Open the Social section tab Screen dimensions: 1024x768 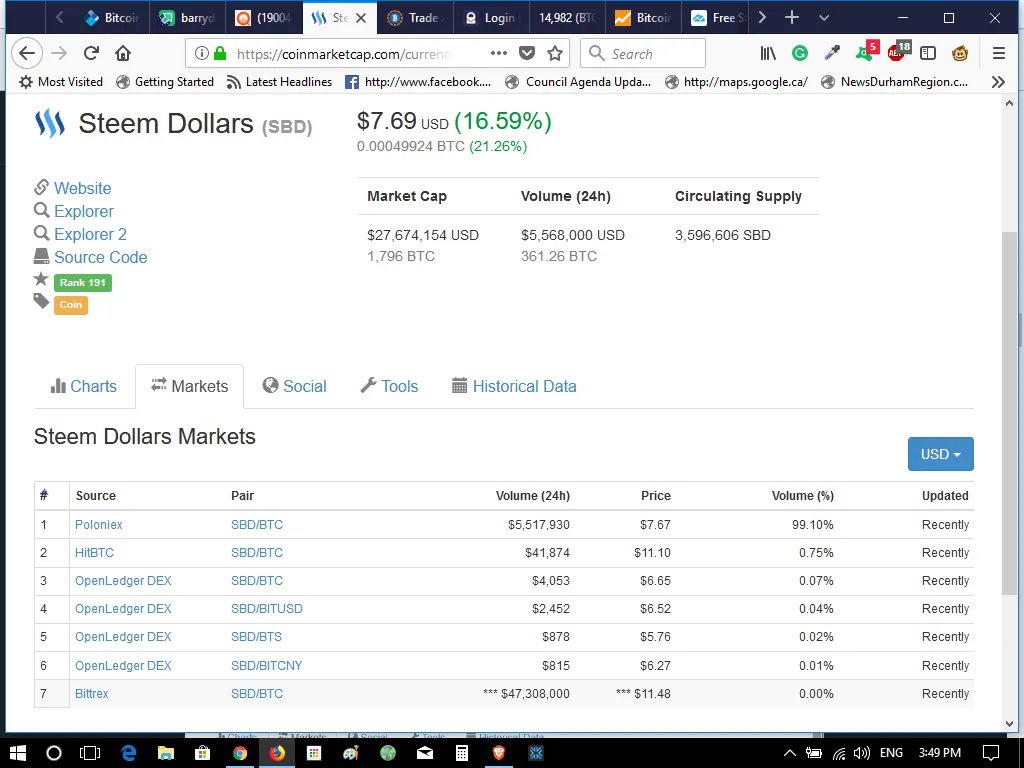(295, 386)
